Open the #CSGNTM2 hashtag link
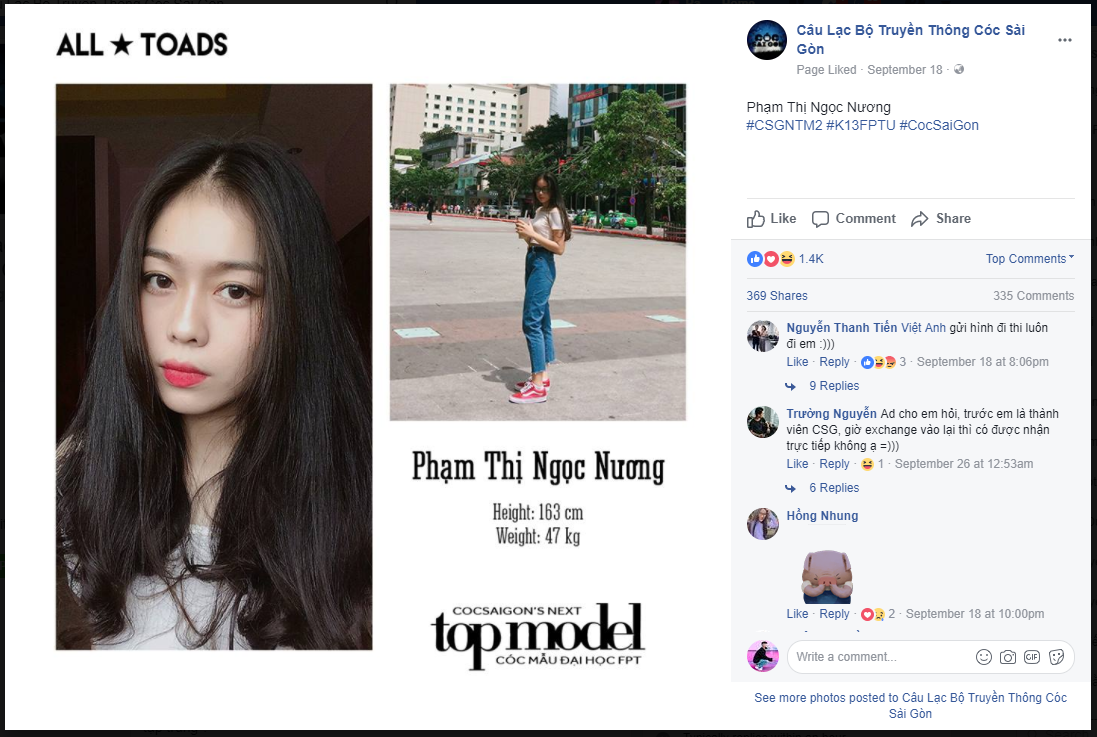This screenshot has width=1097, height=737. coord(784,125)
